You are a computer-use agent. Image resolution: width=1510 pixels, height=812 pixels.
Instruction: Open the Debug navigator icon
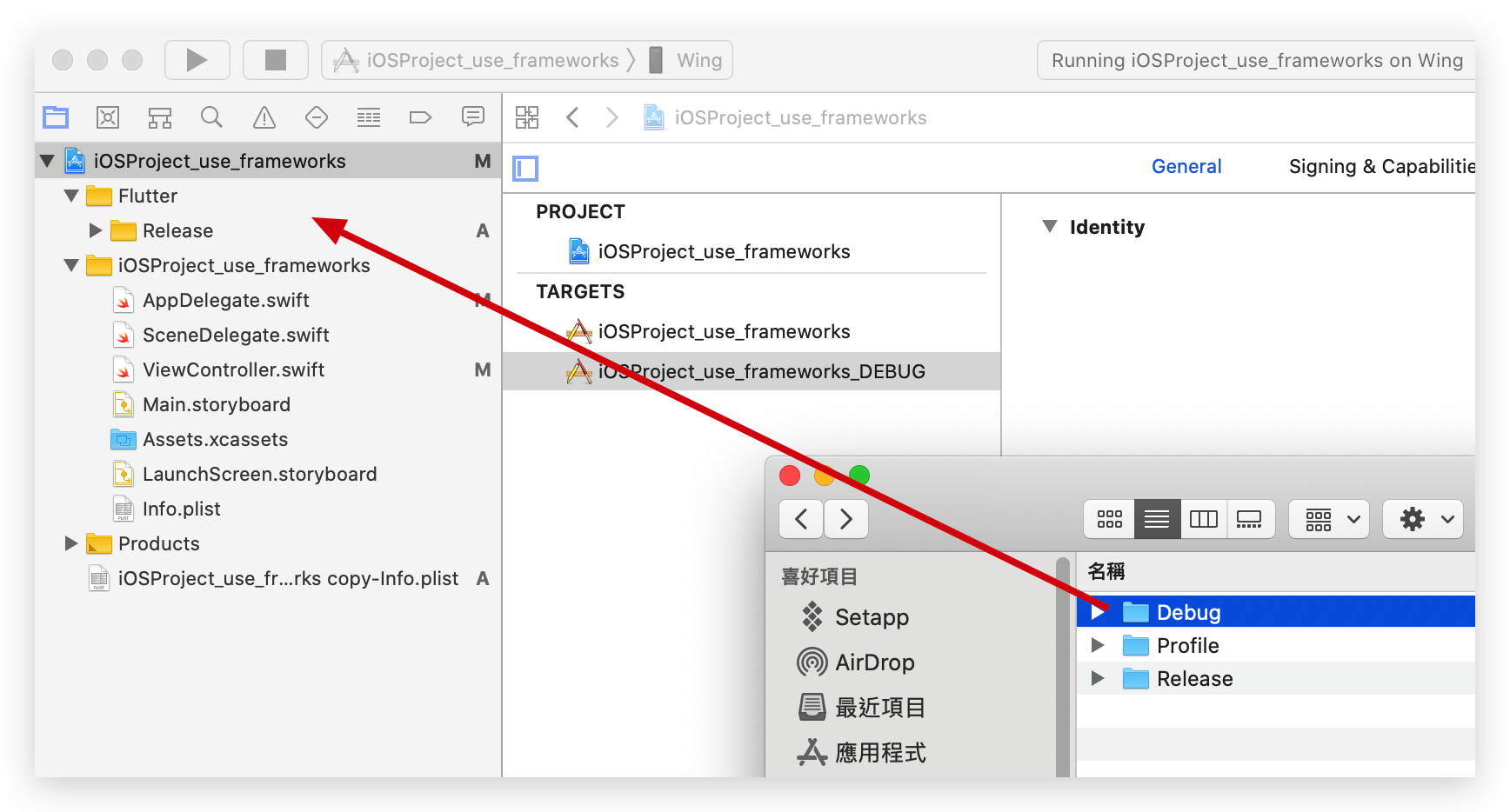click(x=369, y=117)
